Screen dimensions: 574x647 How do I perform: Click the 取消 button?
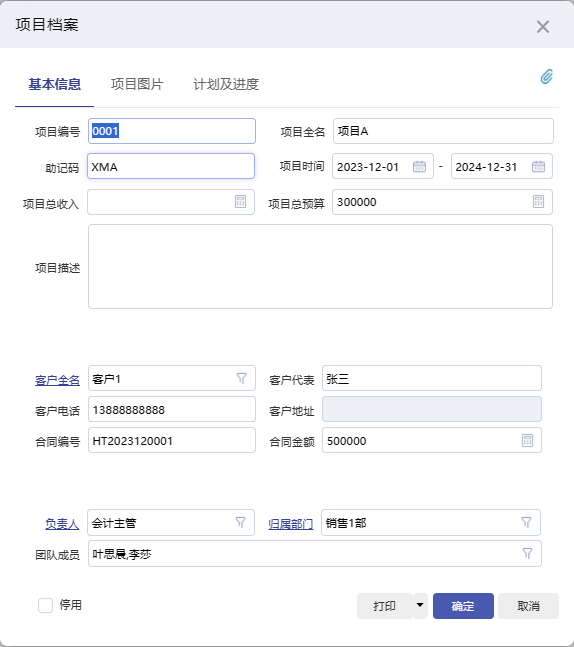click(x=528, y=606)
